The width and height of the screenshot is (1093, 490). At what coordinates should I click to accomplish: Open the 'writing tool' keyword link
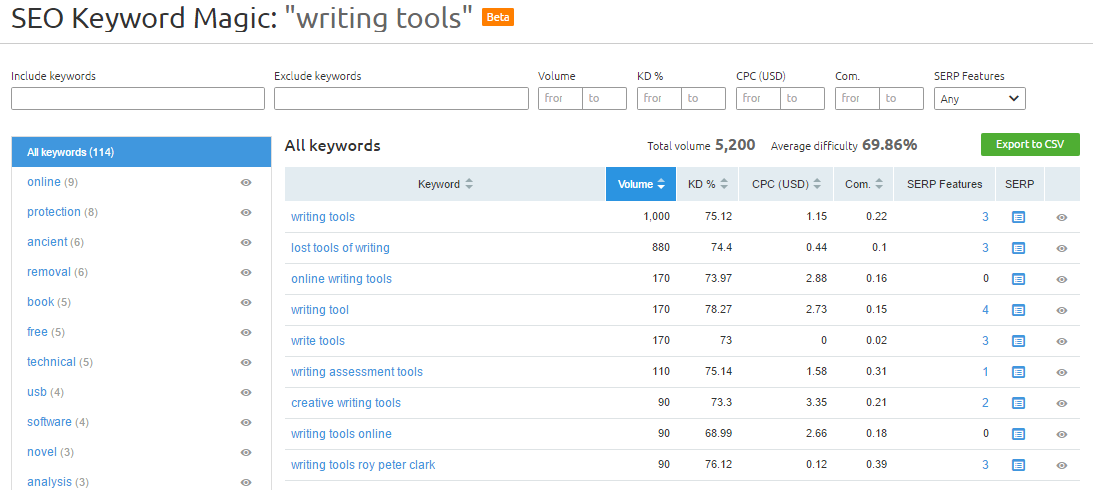[x=319, y=310]
